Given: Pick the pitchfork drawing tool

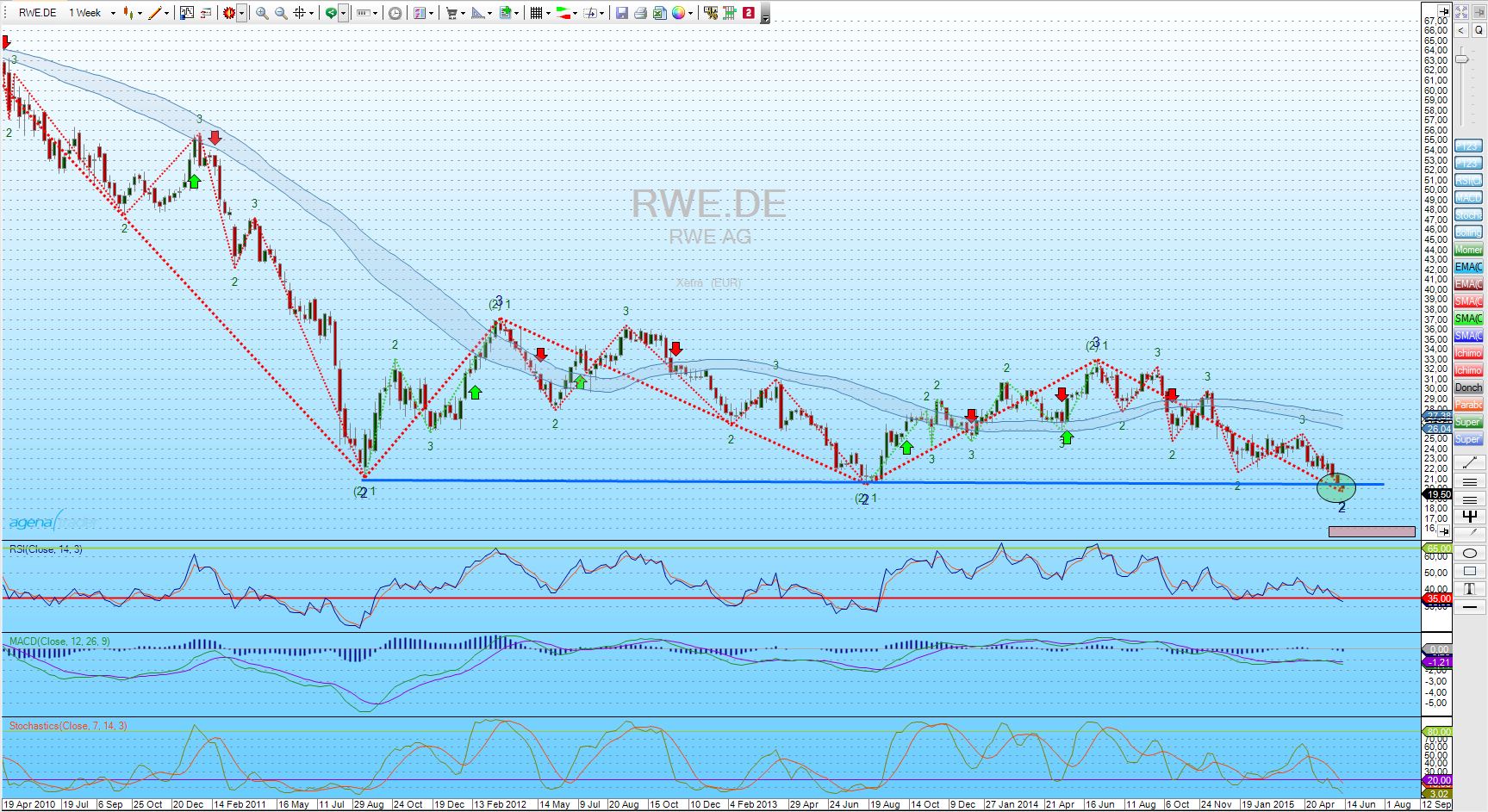Looking at the screenshot, I should [x=1470, y=517].
